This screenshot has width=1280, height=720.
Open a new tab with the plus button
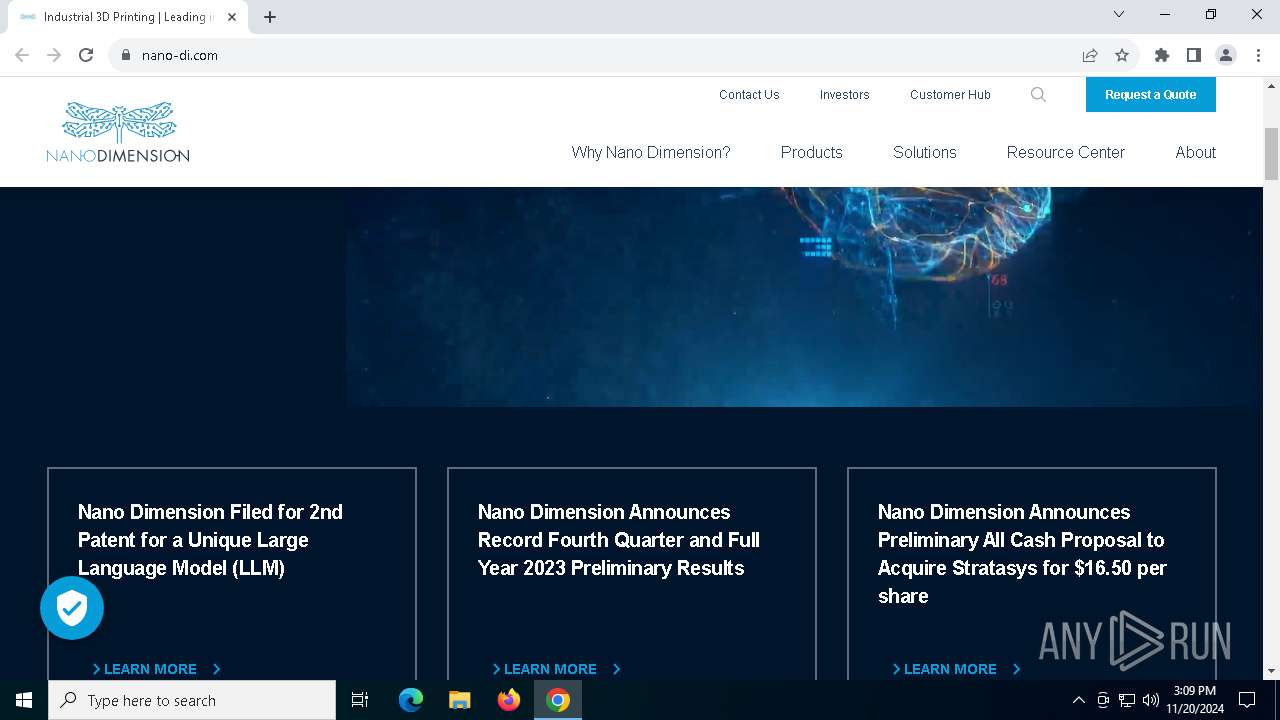point(270,17)
